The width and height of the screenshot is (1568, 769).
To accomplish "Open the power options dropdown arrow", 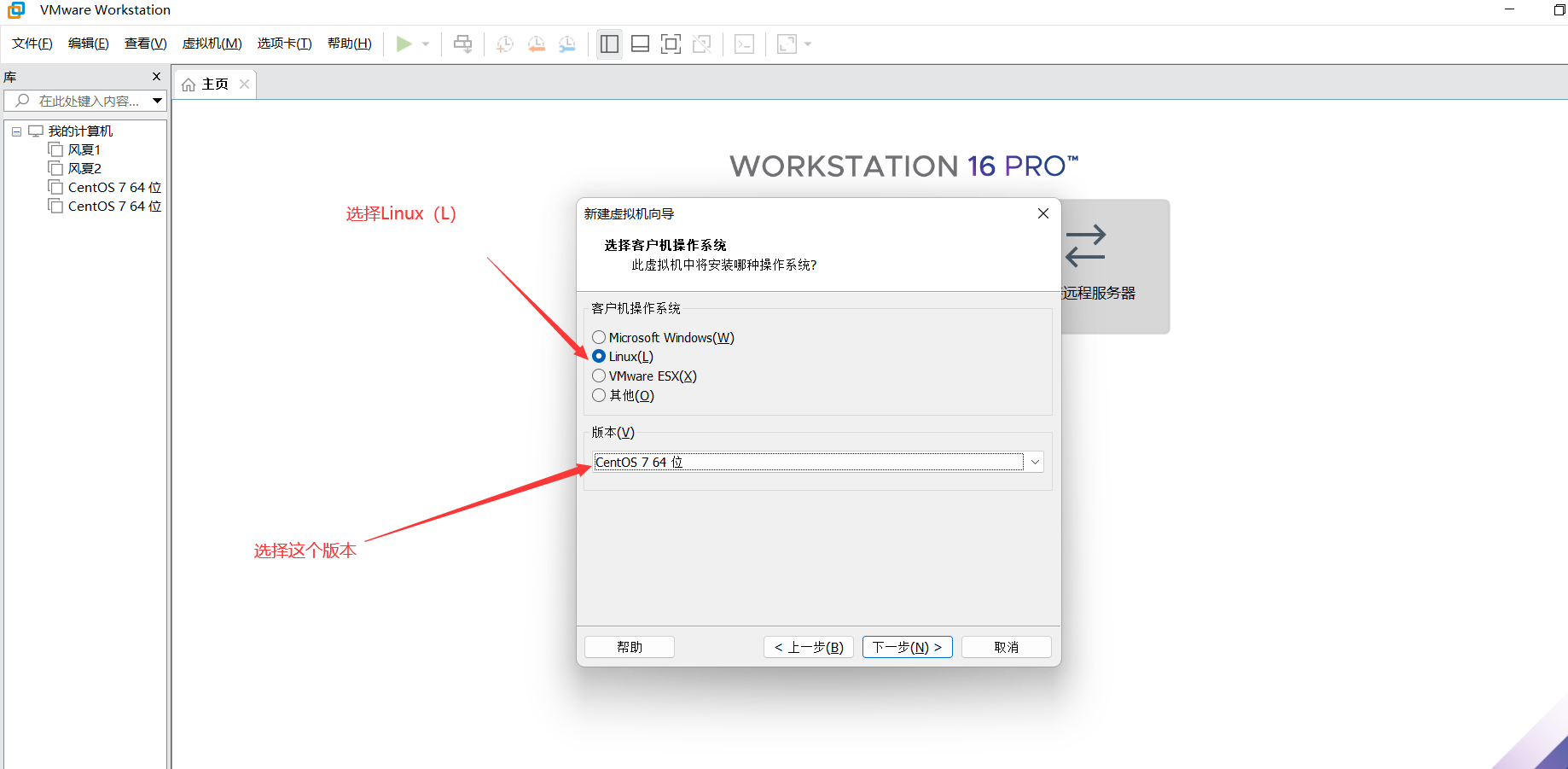I will click(426, 44).
